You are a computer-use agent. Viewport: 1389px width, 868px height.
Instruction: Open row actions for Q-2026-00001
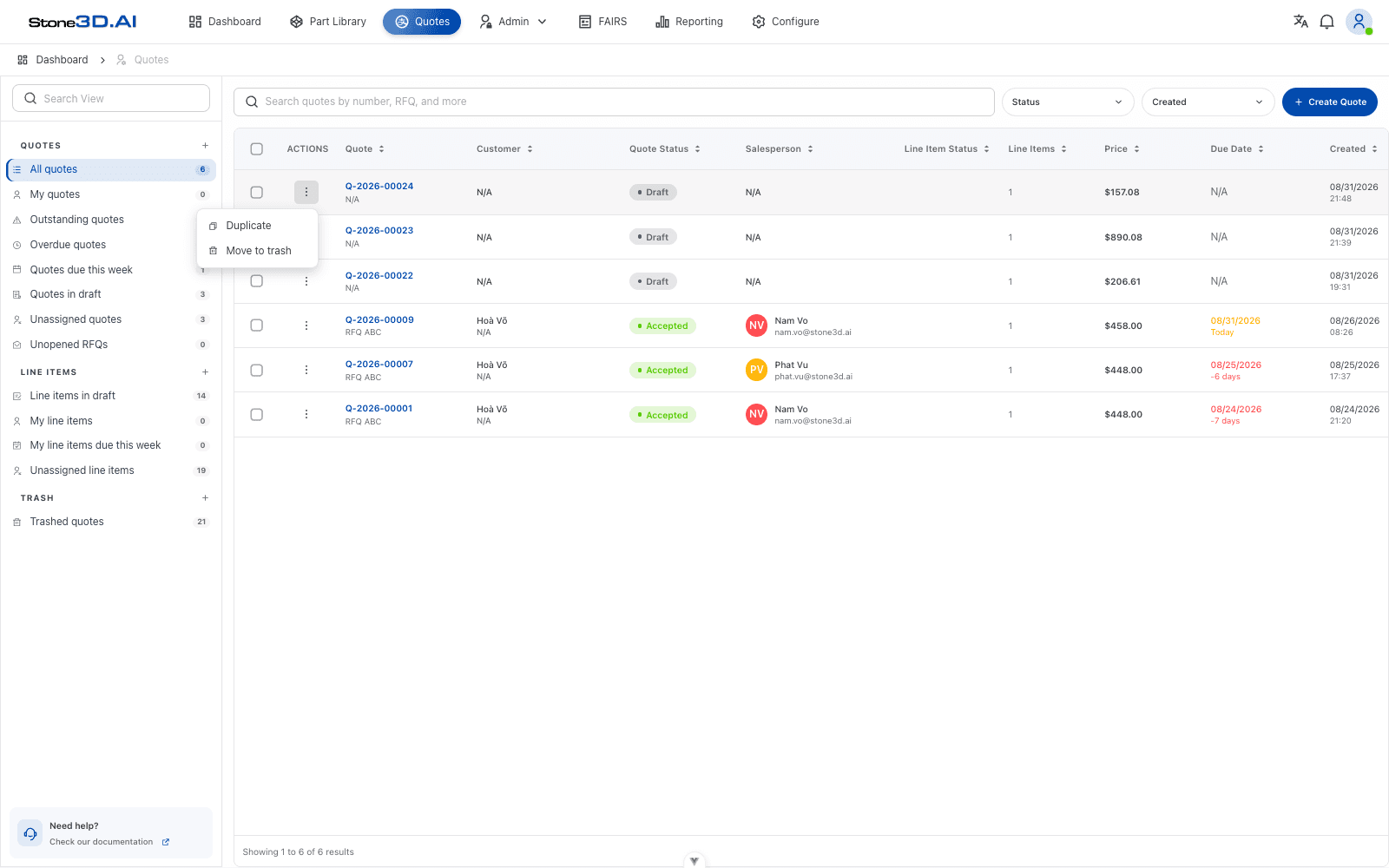click(306, 414)
